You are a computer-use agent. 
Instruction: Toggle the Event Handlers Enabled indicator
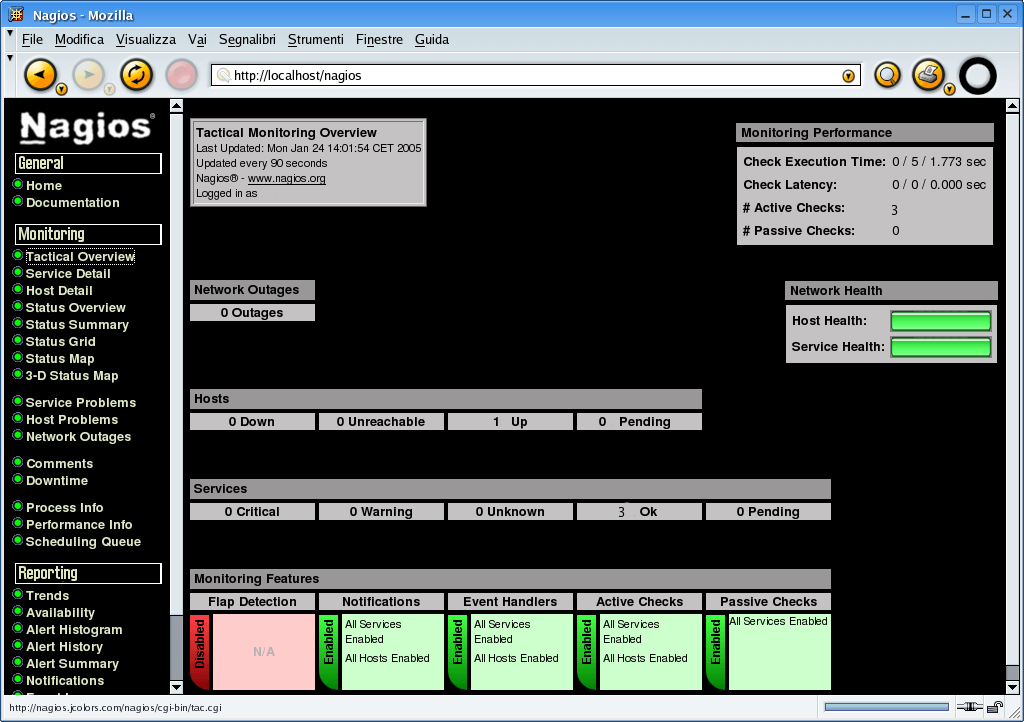458,651
